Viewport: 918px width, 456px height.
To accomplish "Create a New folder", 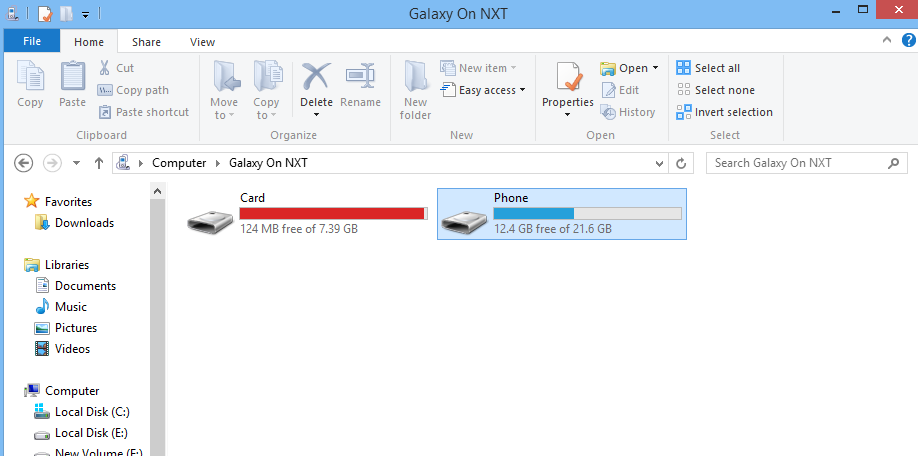I will pyautogui.click(x=416, y=90).
